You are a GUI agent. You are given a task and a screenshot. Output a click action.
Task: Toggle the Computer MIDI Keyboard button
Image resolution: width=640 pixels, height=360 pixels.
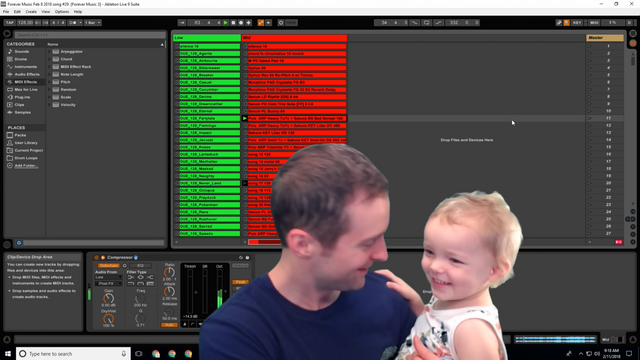coord(567,23)
